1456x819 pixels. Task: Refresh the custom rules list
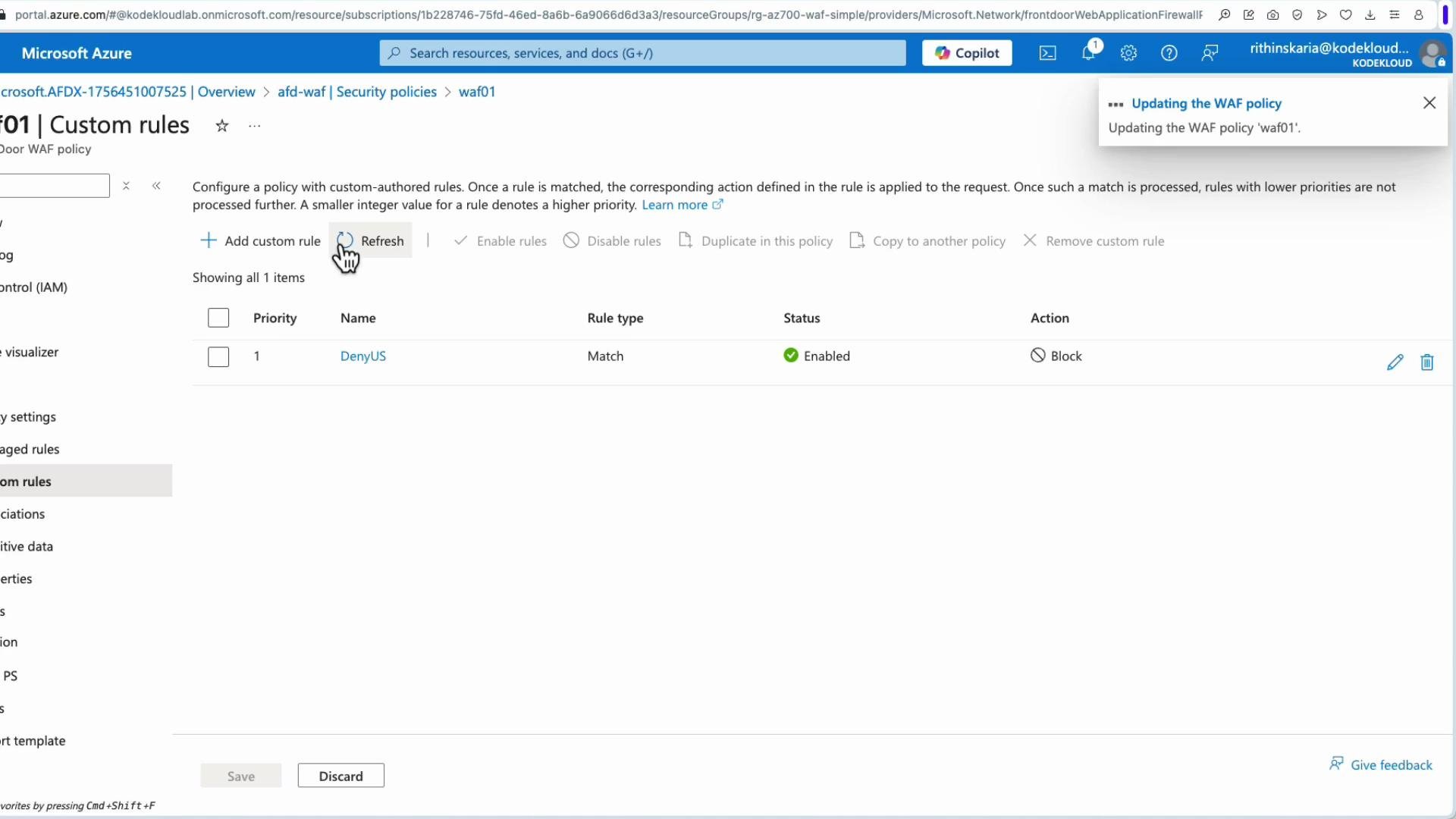pyautogui.click(x=371, y=241)
